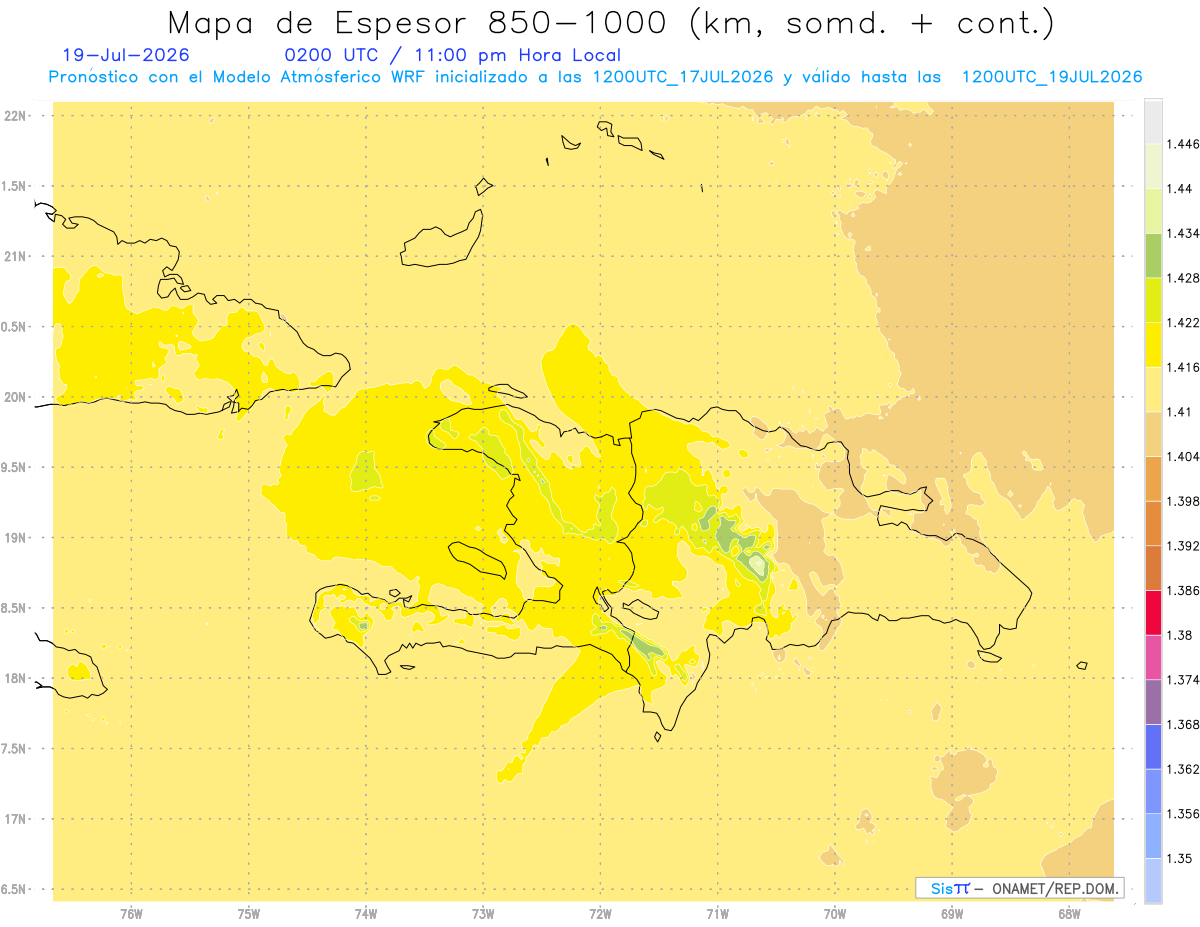Click the latitude label '21N'
The height and width of the screenshot is (927, 1200).
15,256
